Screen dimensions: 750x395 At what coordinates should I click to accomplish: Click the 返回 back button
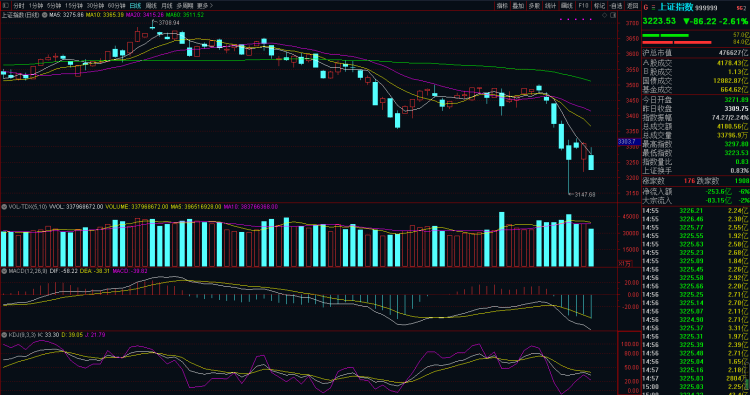point(632,6)
